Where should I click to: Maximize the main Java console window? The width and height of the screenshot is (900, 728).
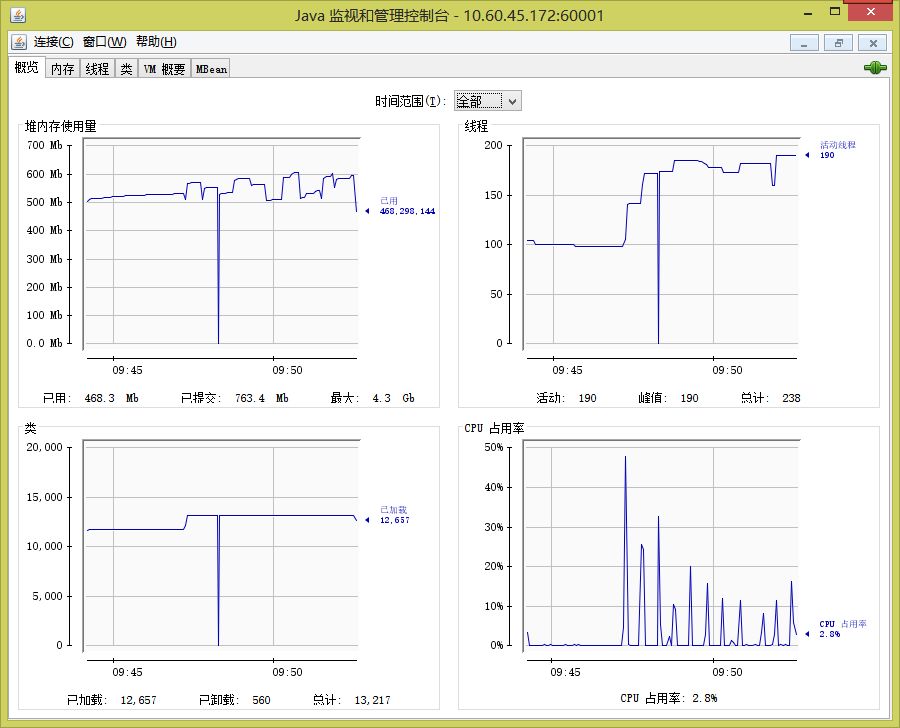[x=835, y=12]
